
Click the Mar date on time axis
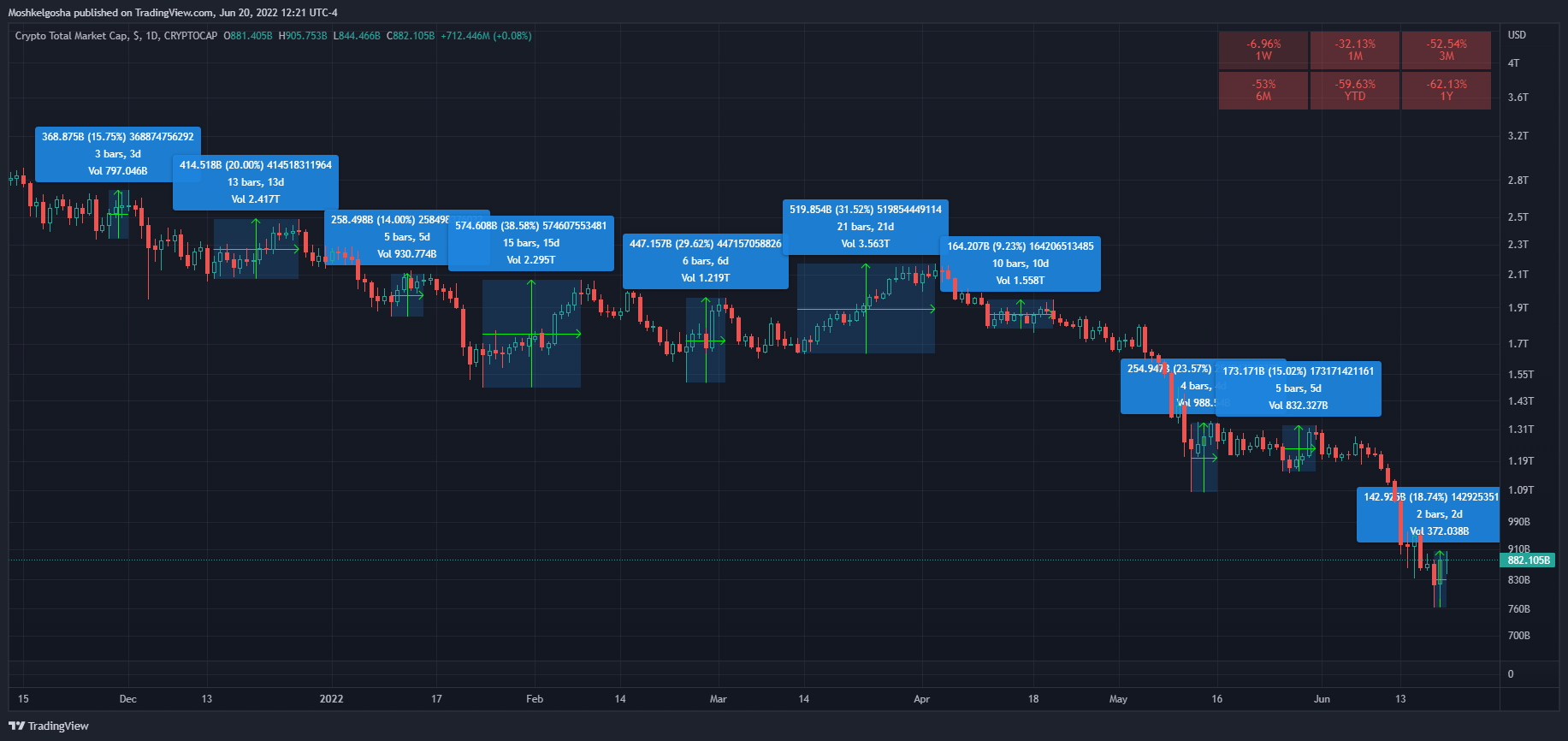[719, 699]
